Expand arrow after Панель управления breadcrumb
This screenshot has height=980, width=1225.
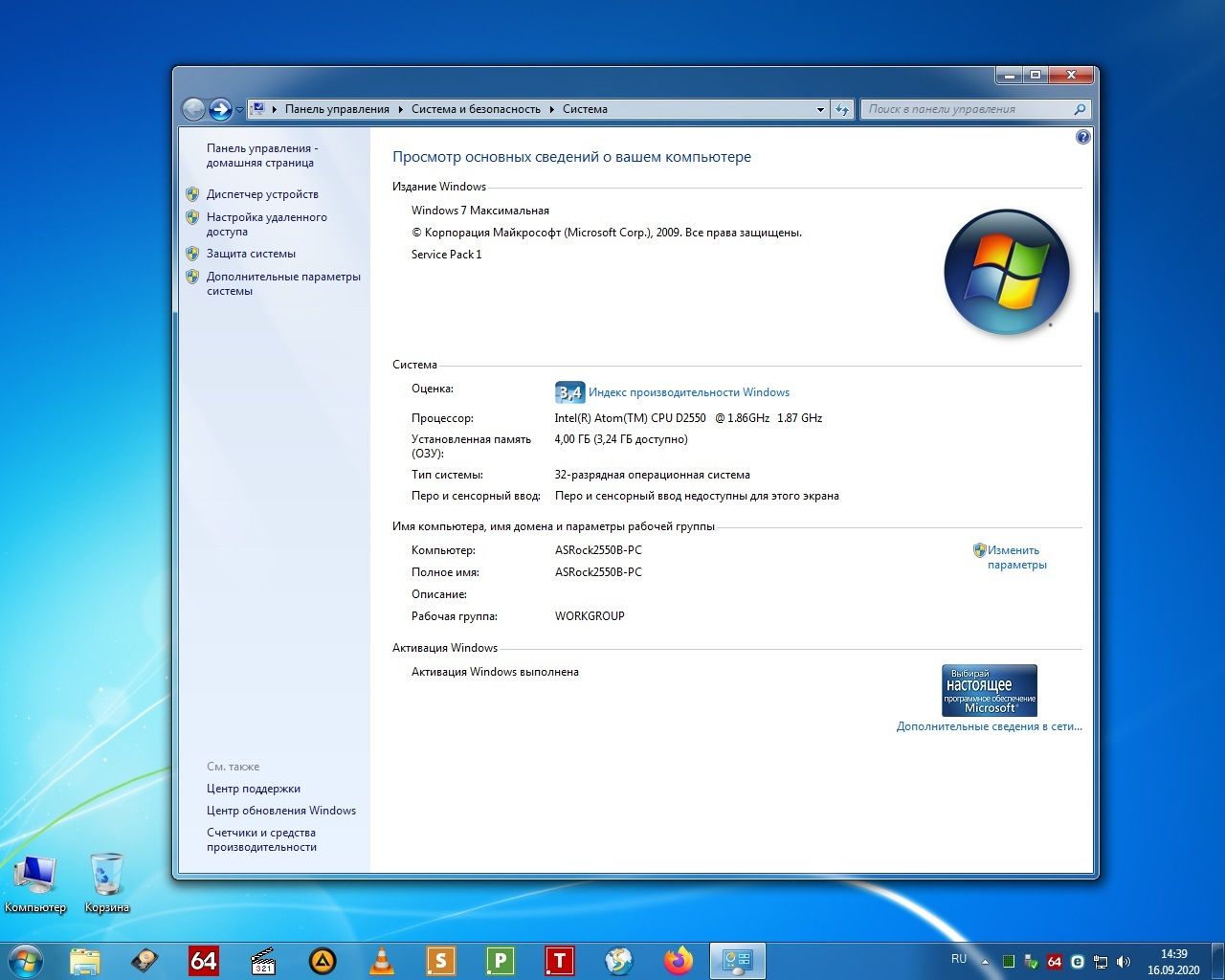pyautogui.click(x=400, y=109)
